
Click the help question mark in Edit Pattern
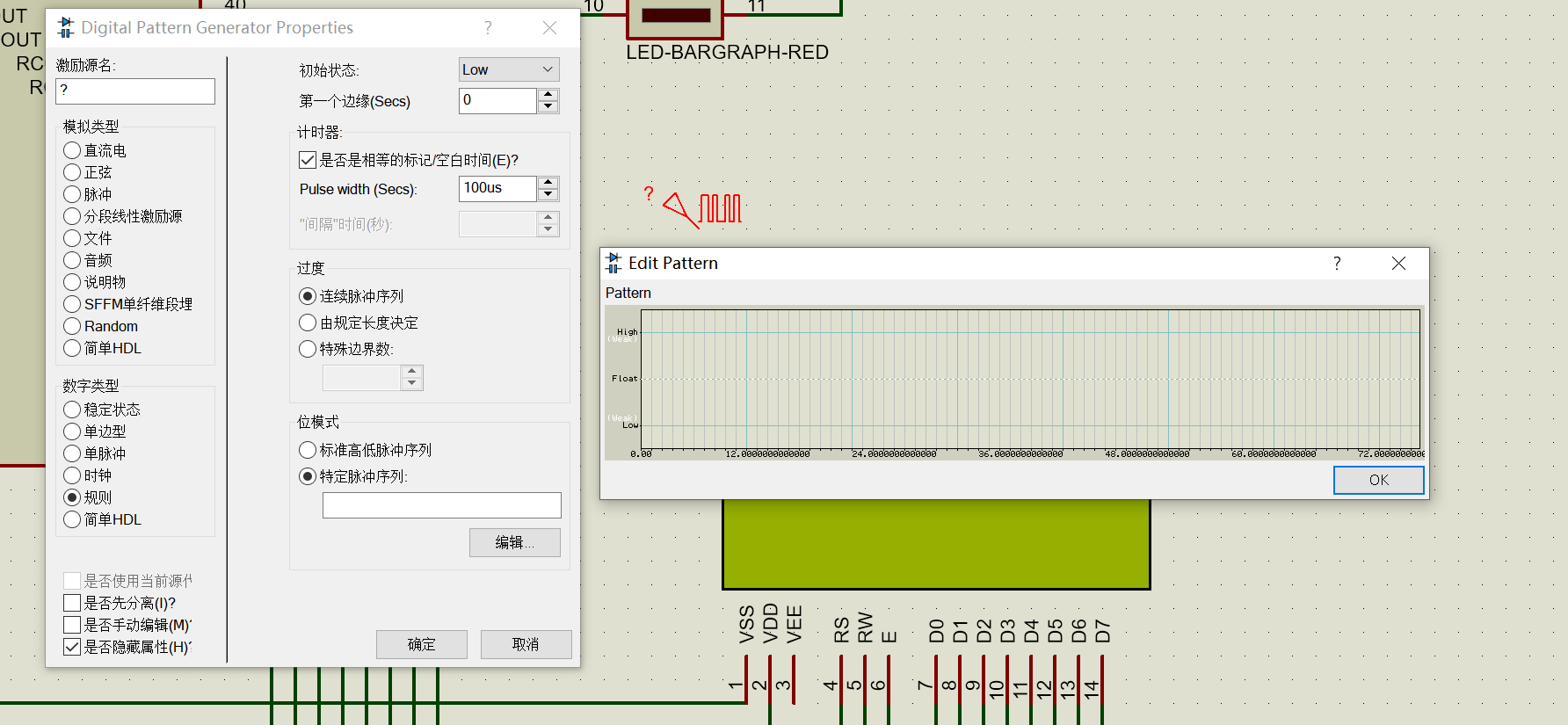pyautogui.click(x=1337, y=264)
